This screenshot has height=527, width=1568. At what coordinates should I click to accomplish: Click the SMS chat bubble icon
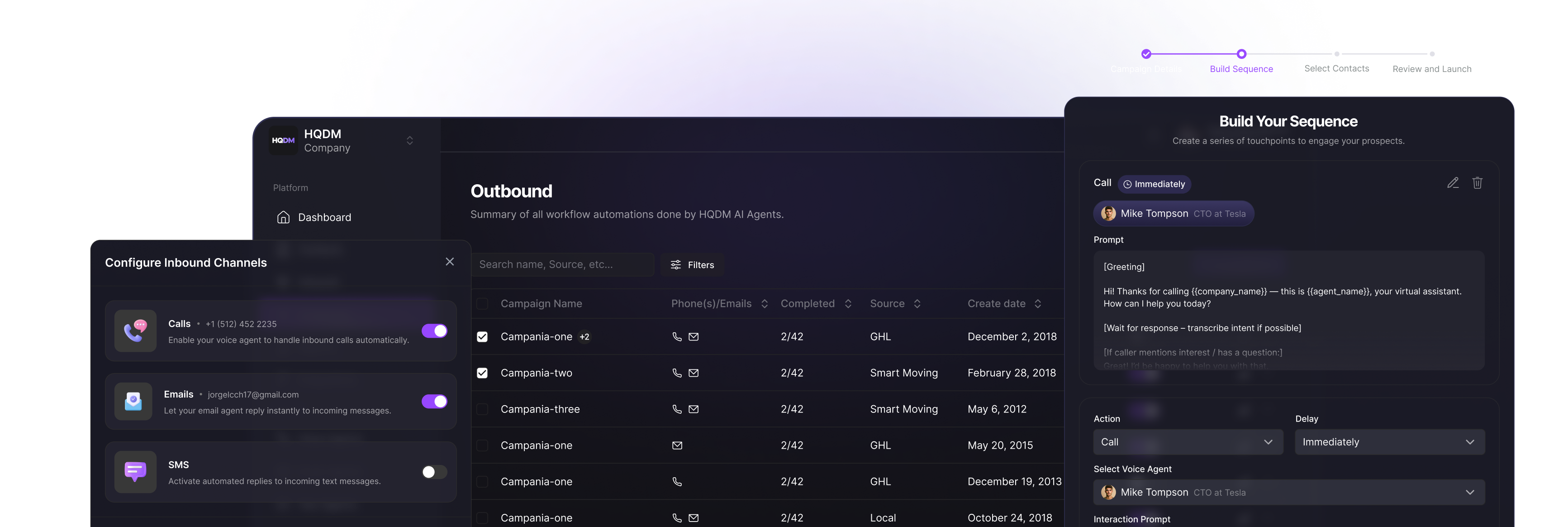coord(135,472)
